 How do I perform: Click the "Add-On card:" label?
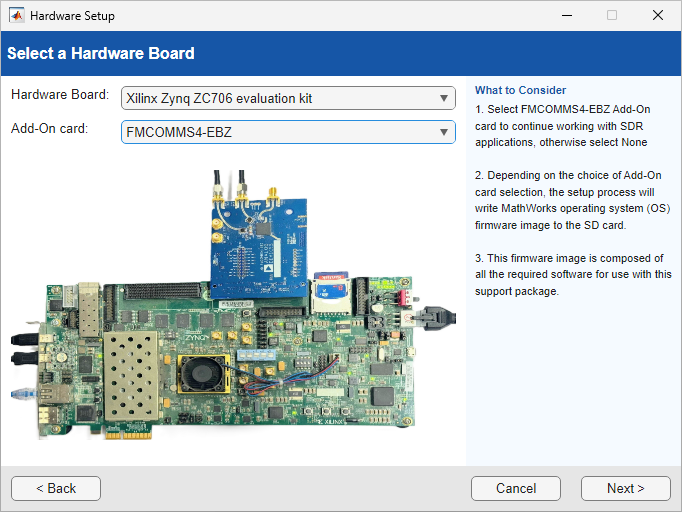click(52, 129)
